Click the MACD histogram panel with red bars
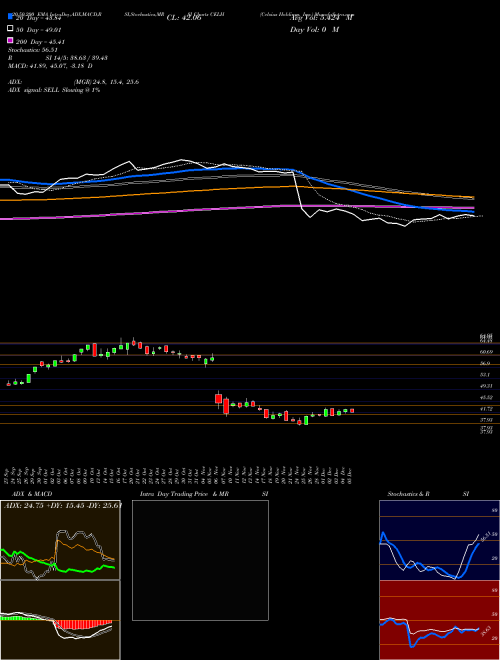 pyautogui.click(x=60, y=620)
